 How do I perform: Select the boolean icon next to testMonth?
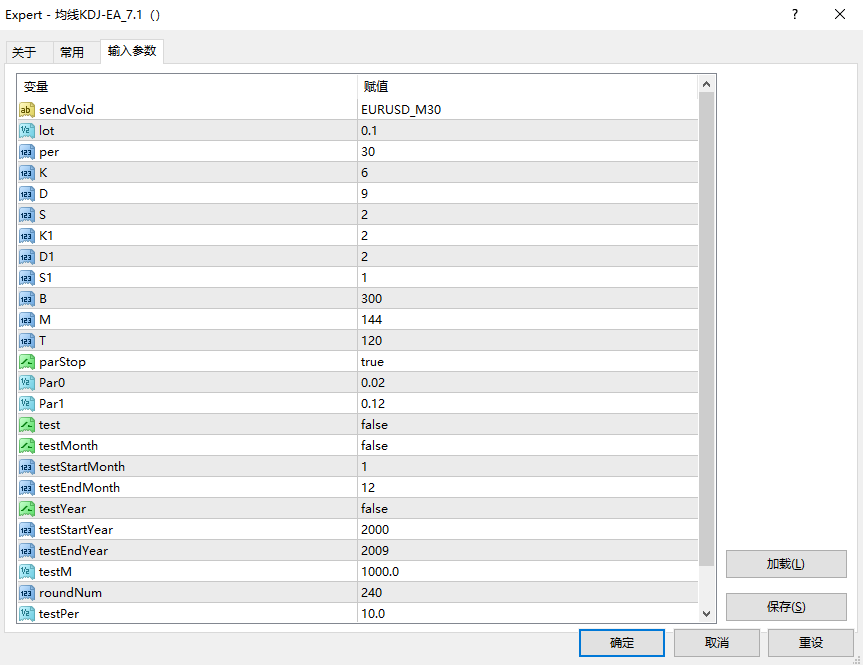click(x=26, y=446)
